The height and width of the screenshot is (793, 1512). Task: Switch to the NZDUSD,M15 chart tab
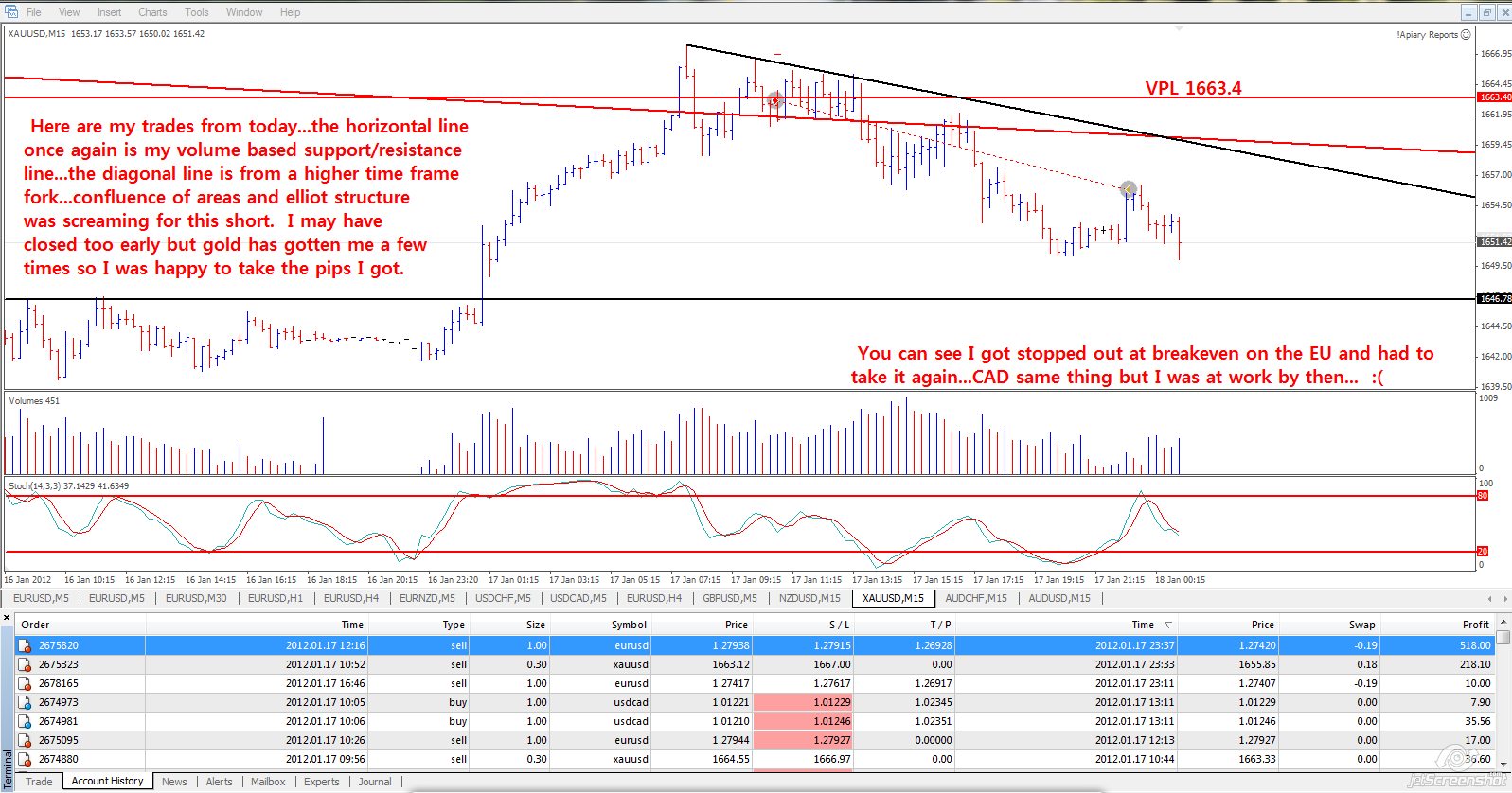[809, 598]
